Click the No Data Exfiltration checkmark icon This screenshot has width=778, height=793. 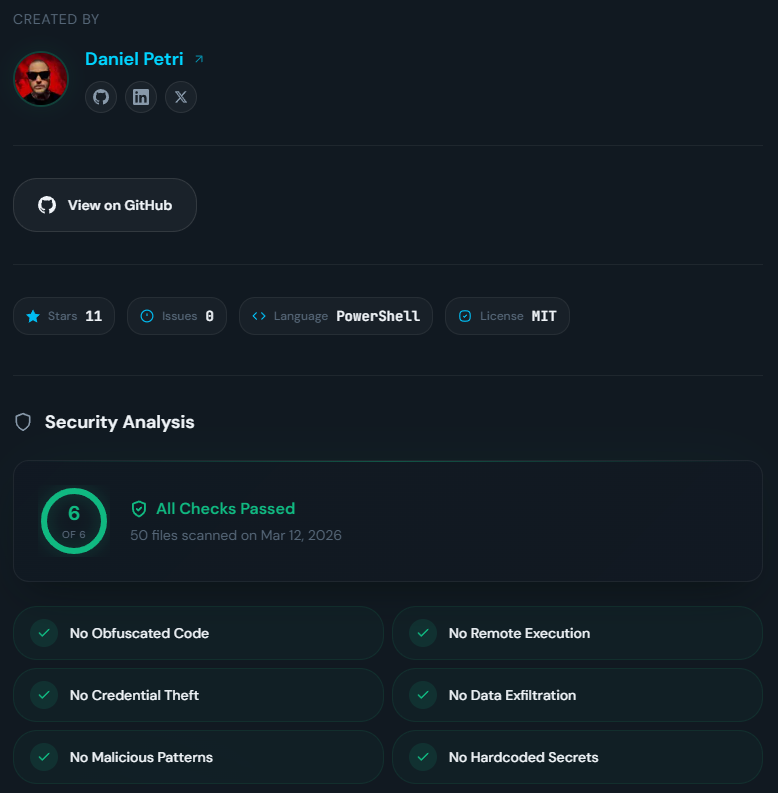(x=423, y=695)
